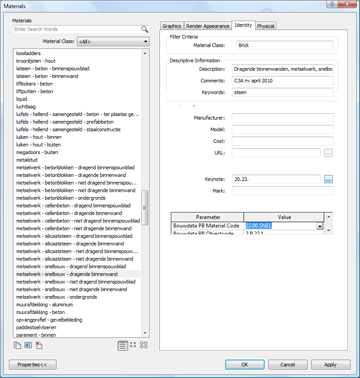Click the Value column header
The height and width of the screenshot is (378, 360).
pyautogui.click(x=284, y=217)
